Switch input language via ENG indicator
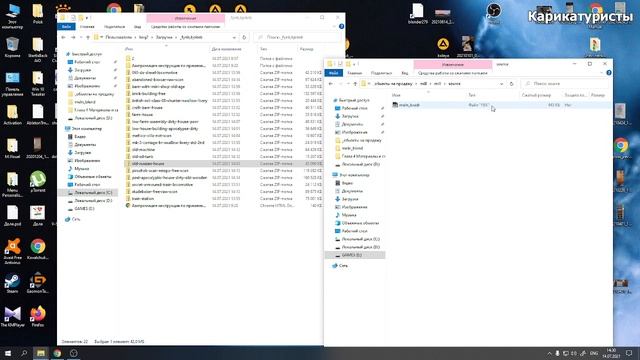The height and width of the screenshot is (360, 640). click(594, 353)
